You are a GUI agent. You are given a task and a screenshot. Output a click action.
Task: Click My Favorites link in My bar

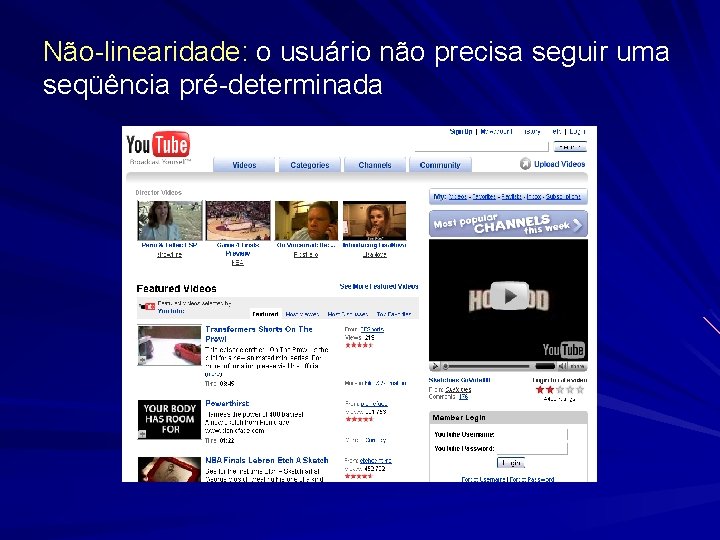tap(484, 197)
